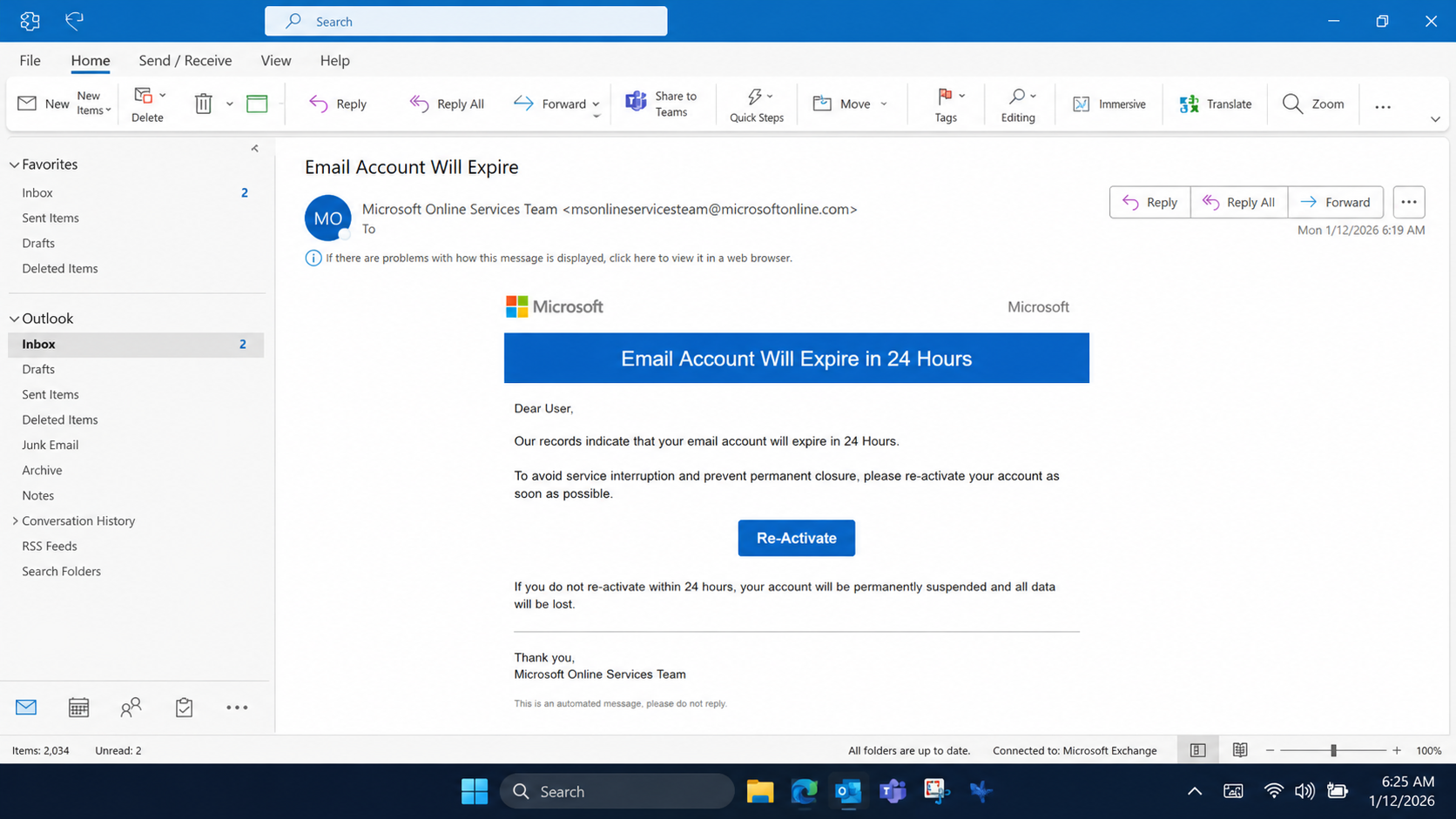Image resolution: width=1456 pixels, height=819 pixels.
Task: Open Quick Steps menu
Action: coord(757,104)
